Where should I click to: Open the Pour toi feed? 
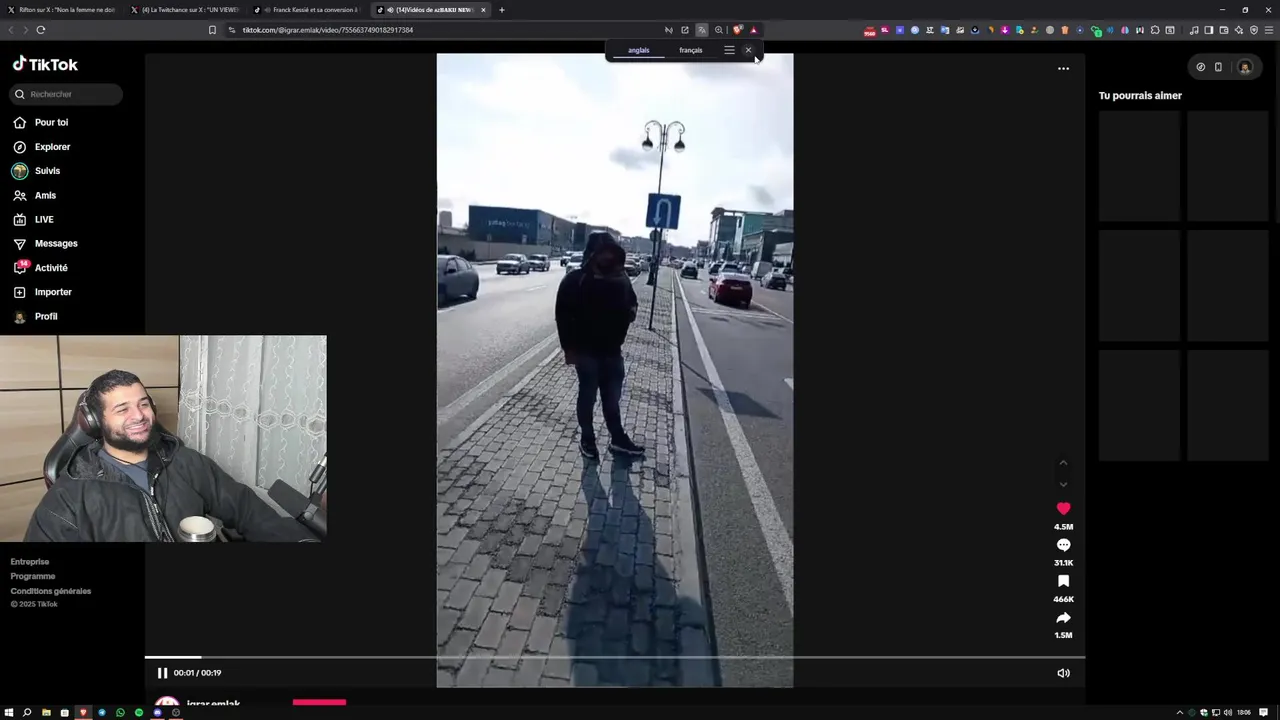(40, 122)
